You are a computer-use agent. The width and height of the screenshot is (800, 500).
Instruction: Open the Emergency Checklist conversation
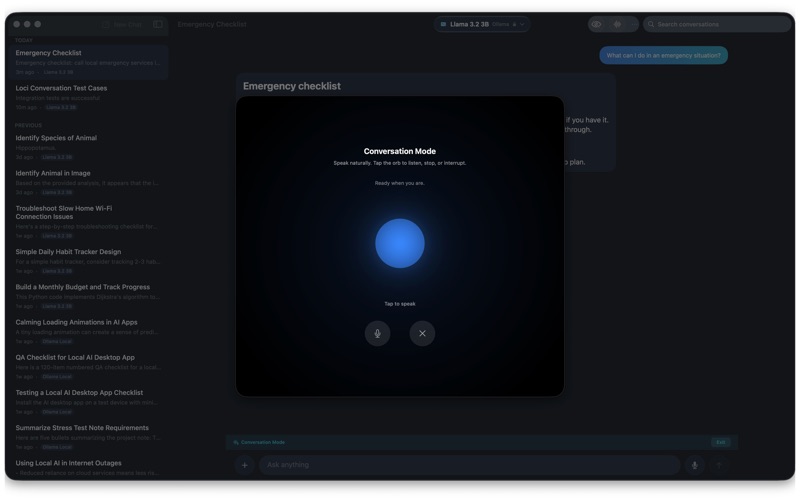(x=88, y=62)
